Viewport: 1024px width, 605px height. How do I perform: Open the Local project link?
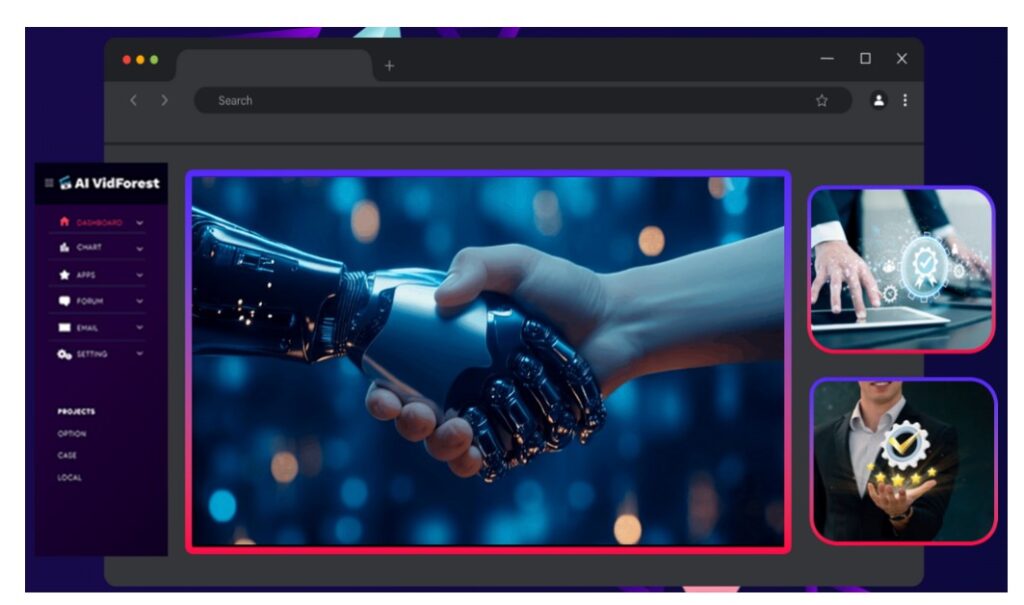click(69, 478)
